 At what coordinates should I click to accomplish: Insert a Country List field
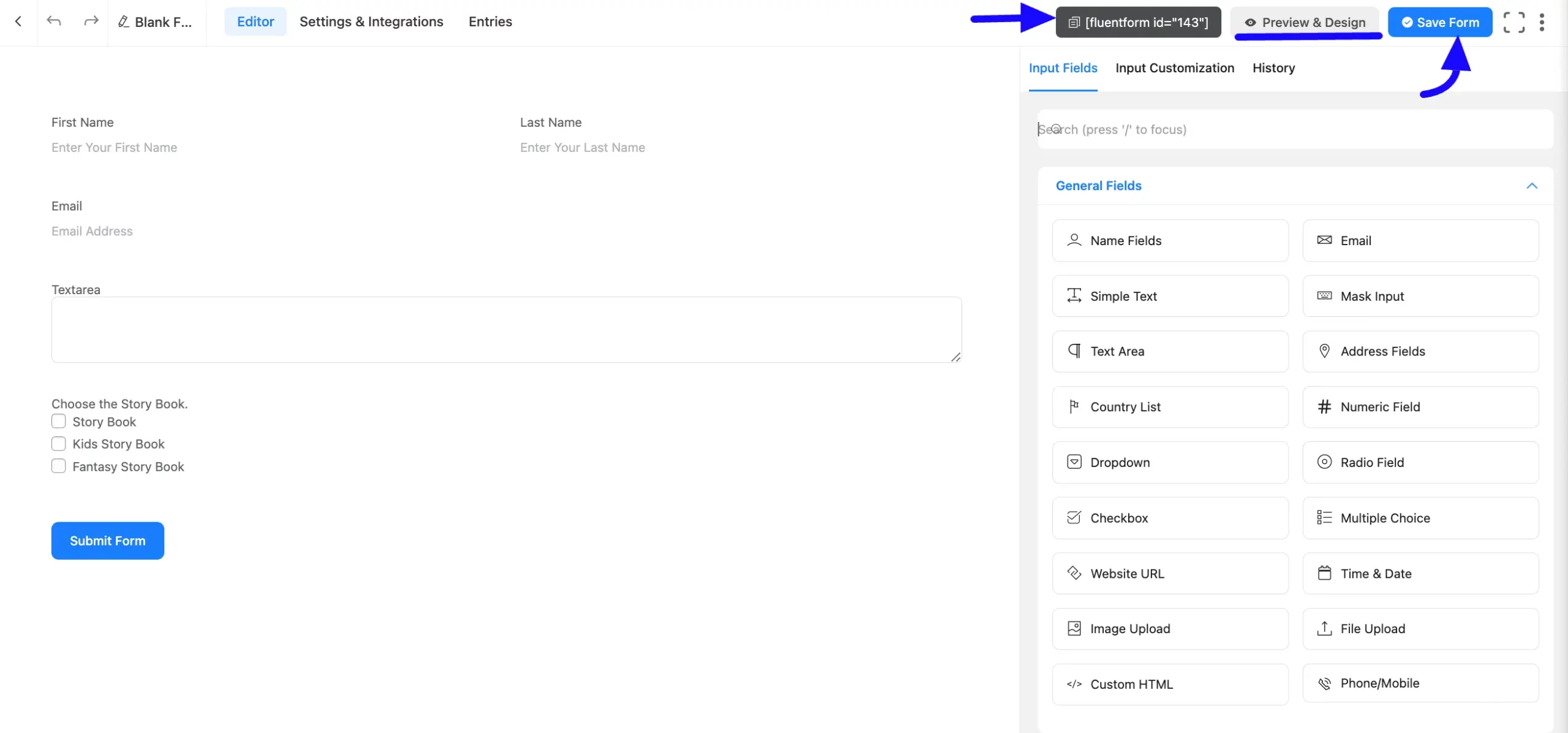click(x=1170, y=407)
